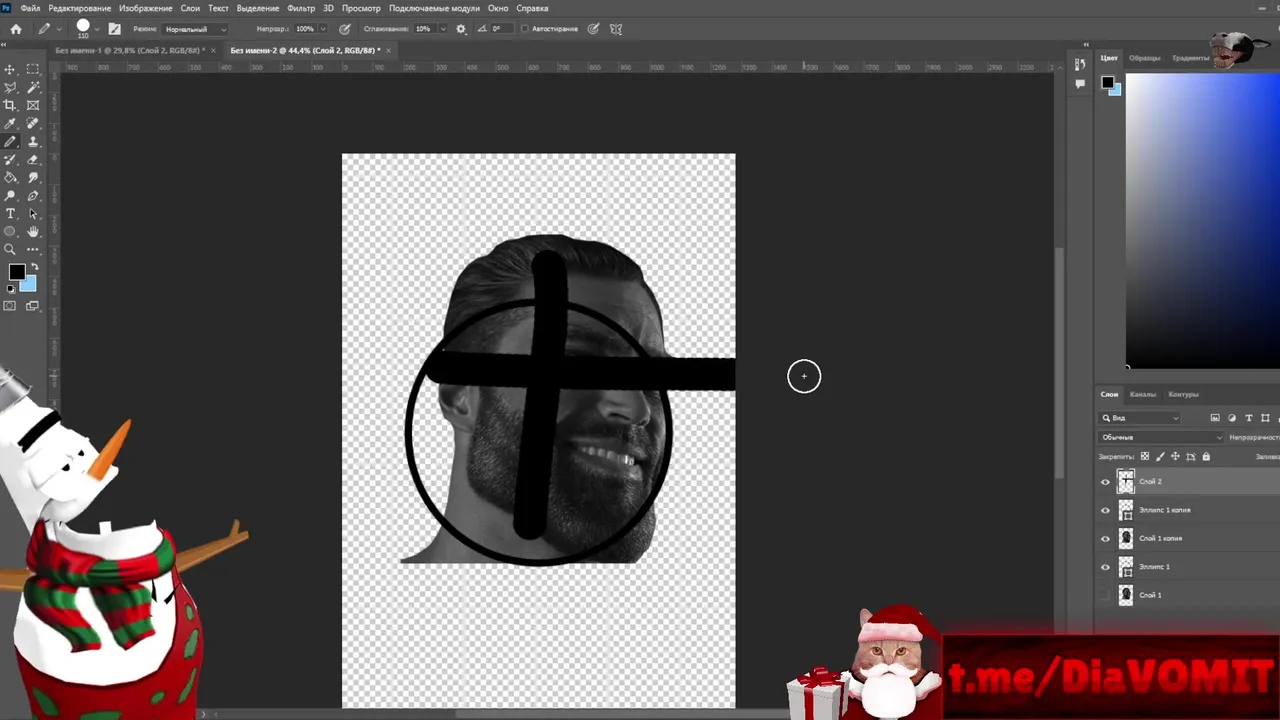The width and height of the screenshot is (1280, 720).
Task: Hide the Эллипс 1 layer
Action: coord(1105,567)
